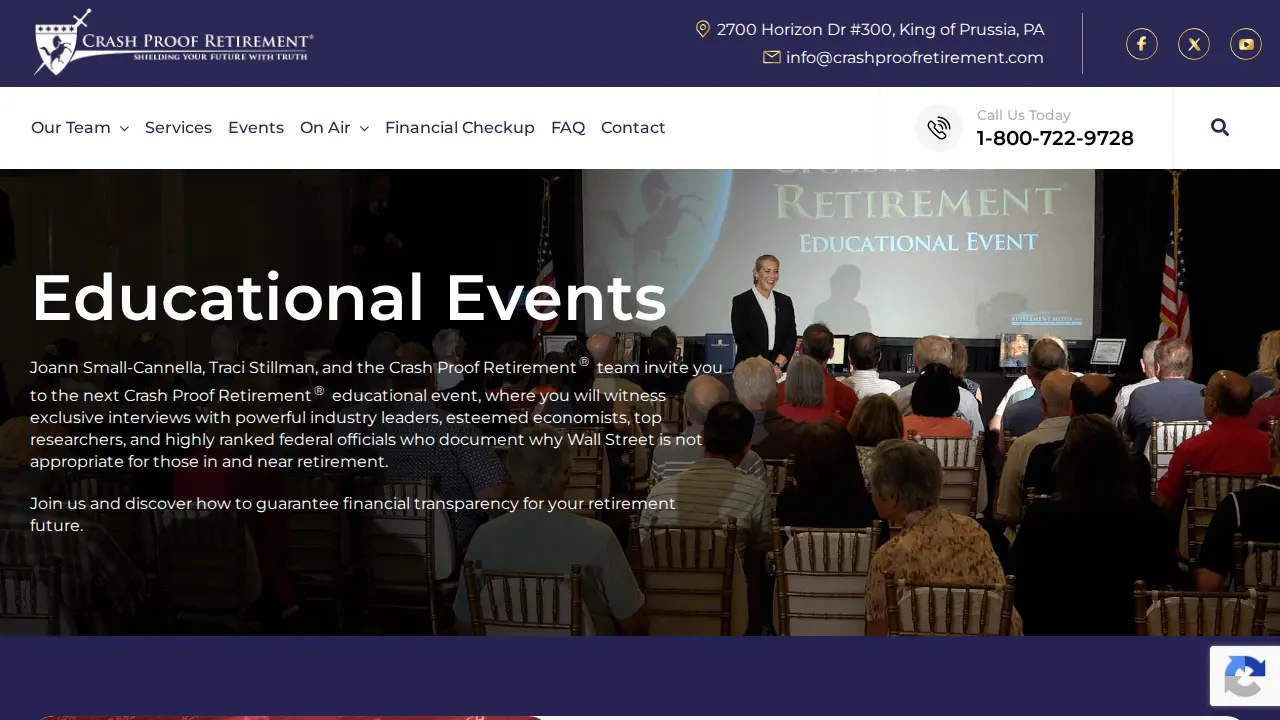Image resolution: width=1280 pixels, height=720 pixels.
Task: Open the Services menu item
Action: (x=178, y=127)
